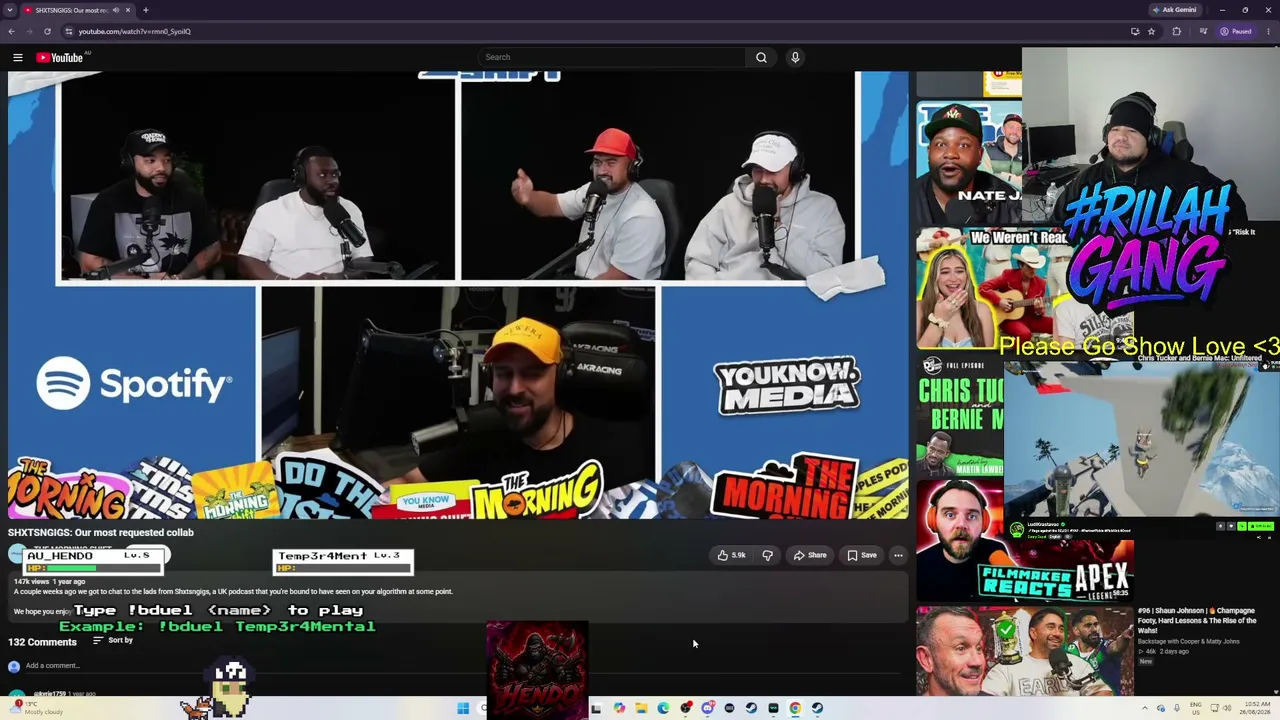Click the video title SHXTSNGIGS: Our most requested collab
Viewport: 1280px width, 720px height.
pos(101,533)
